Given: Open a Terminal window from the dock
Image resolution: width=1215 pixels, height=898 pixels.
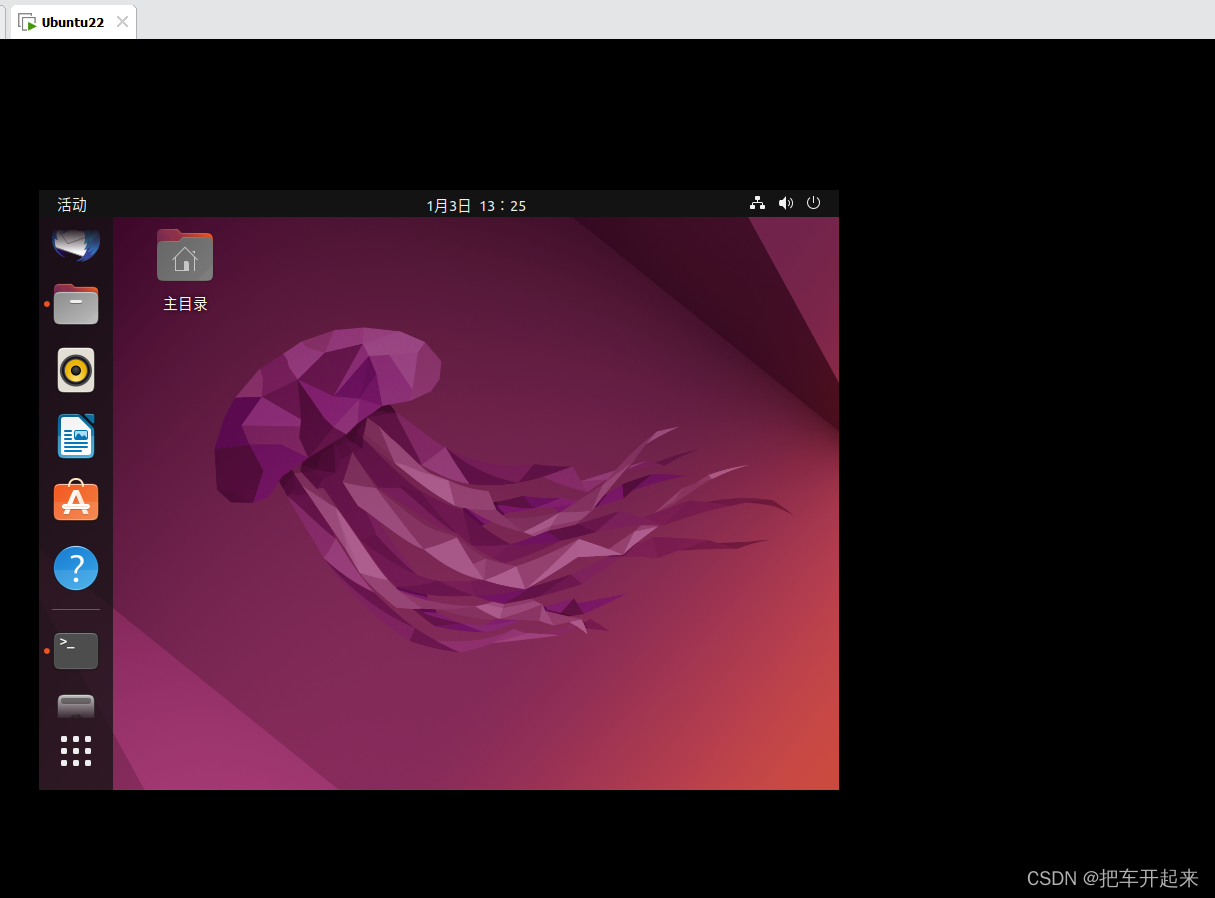Looking at the screenshot, I should pos(76,650).
